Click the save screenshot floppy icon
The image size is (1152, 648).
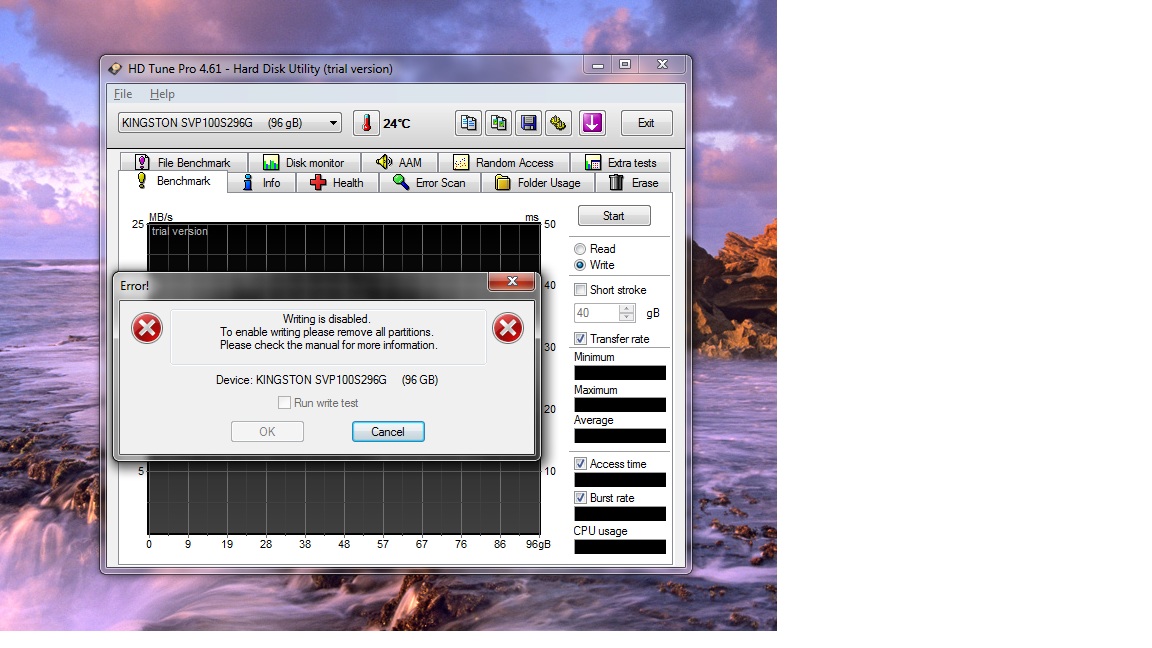pyautogui.click(x=528, y=123)
